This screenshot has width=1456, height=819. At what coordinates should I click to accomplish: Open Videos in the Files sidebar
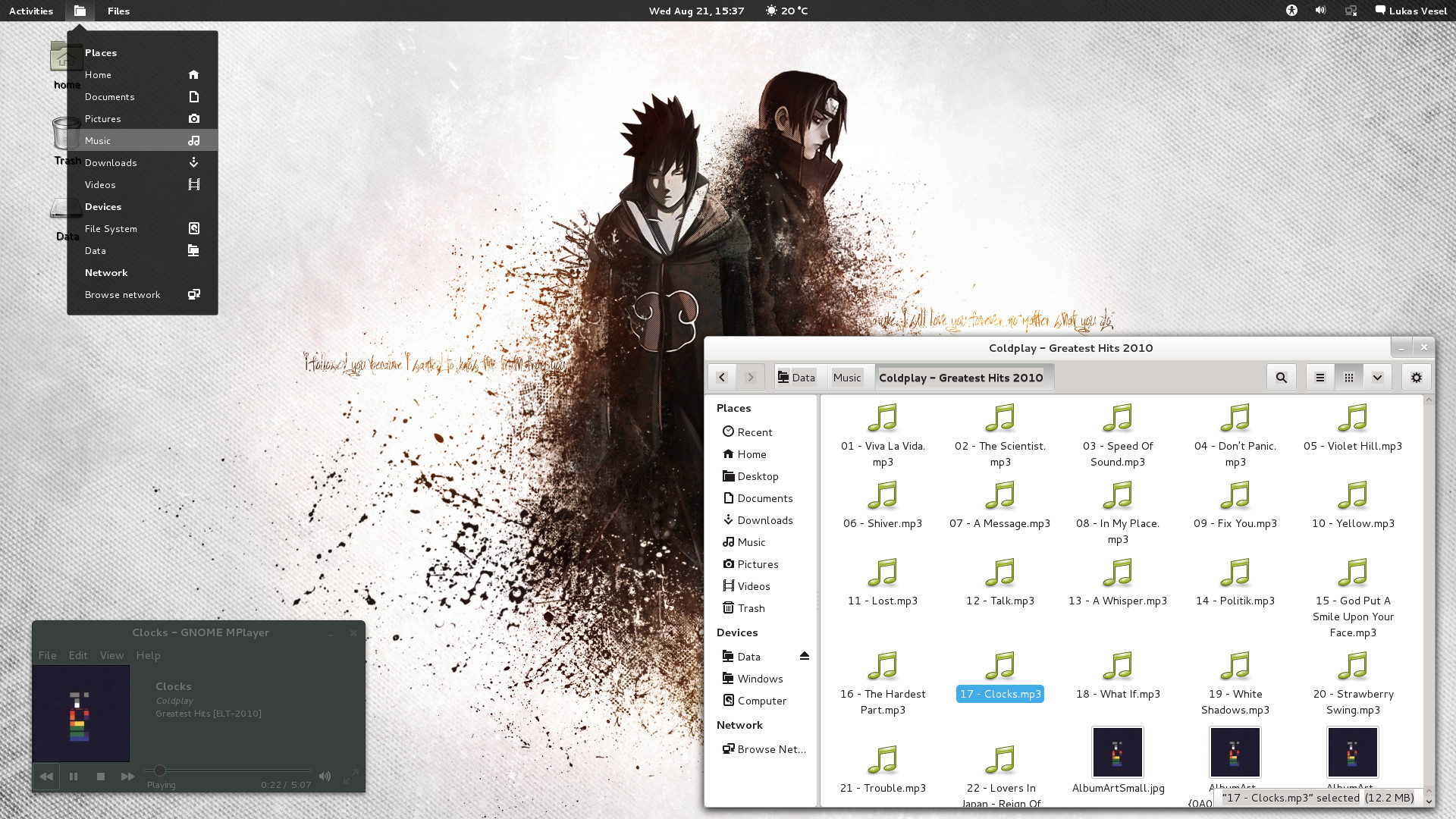tap(761, 585)
